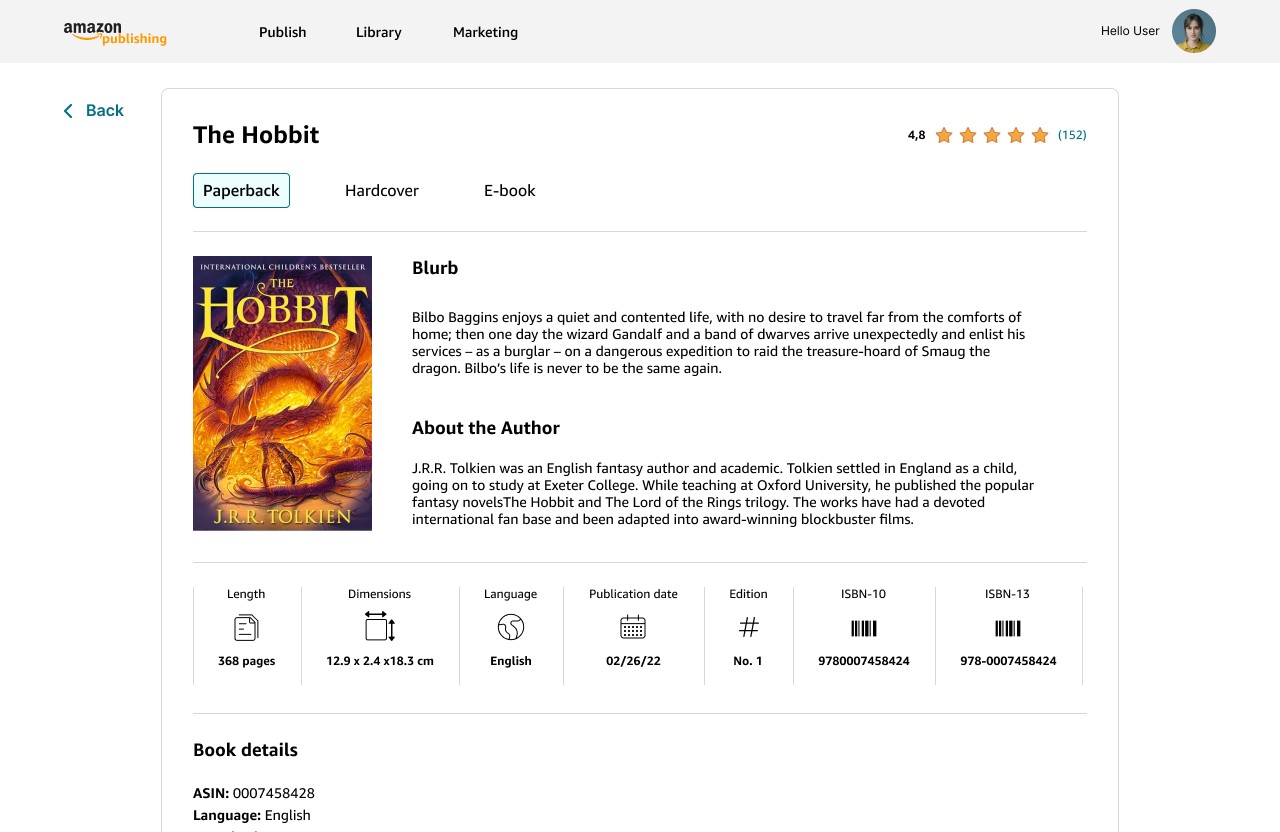Click the second rating star
This screenshot has height=832, width=1280.
968,135
